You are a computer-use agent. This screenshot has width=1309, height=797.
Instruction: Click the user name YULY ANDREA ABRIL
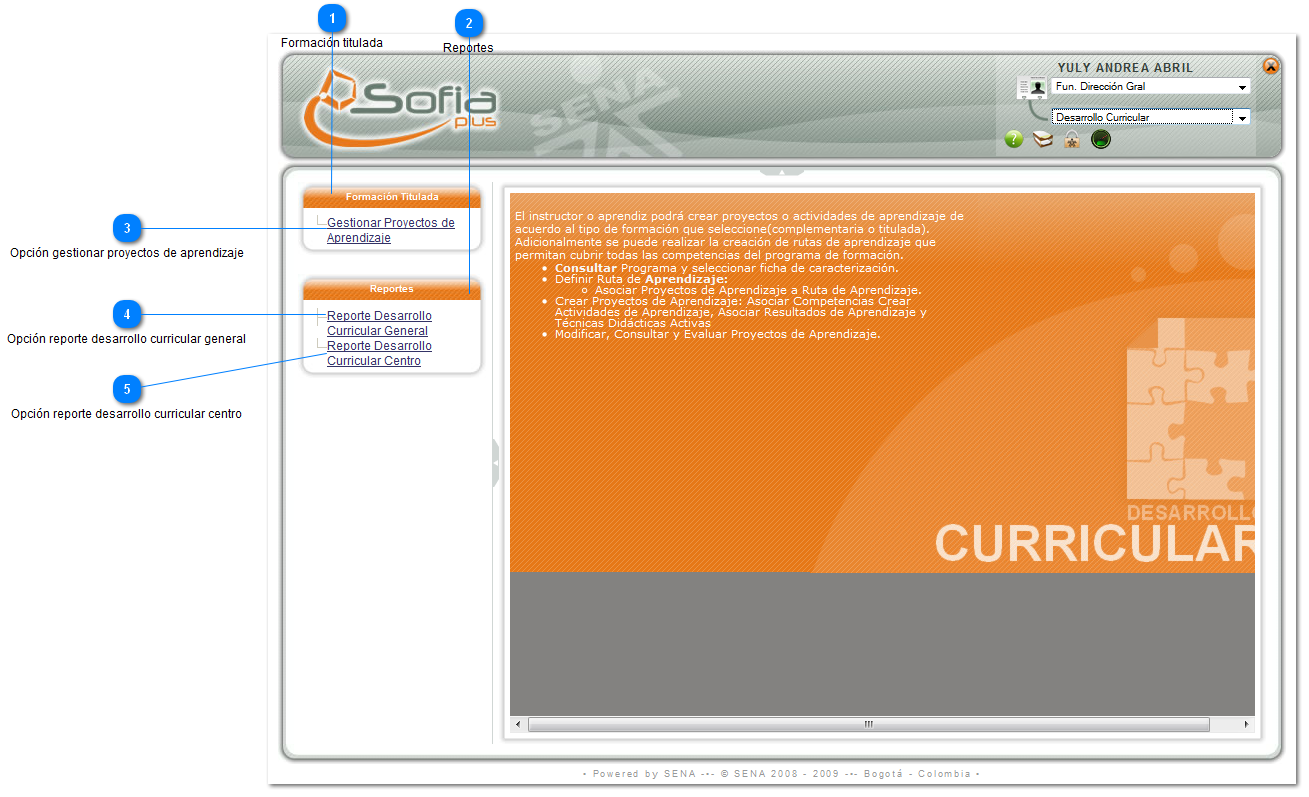[x=1125, y=68]
